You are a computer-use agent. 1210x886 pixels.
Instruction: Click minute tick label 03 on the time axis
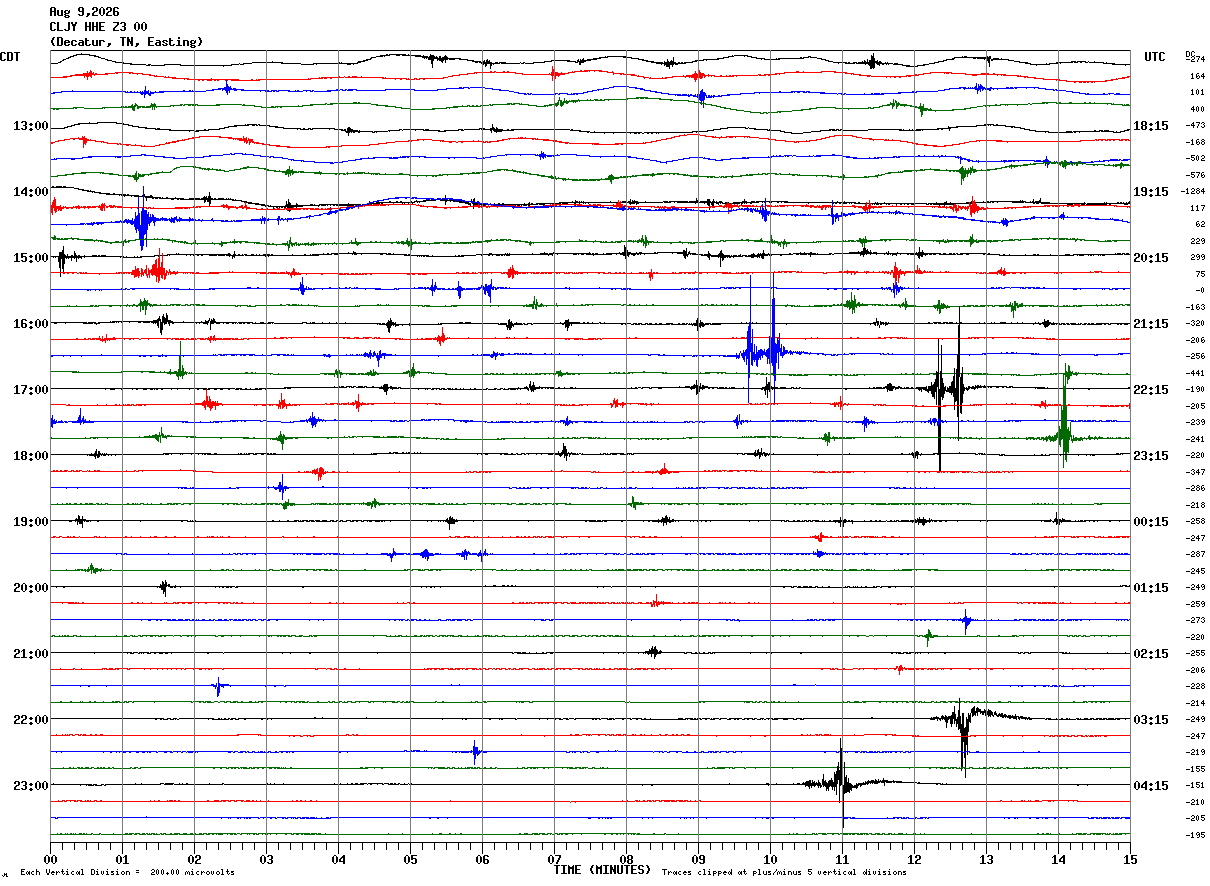(266, 859)
